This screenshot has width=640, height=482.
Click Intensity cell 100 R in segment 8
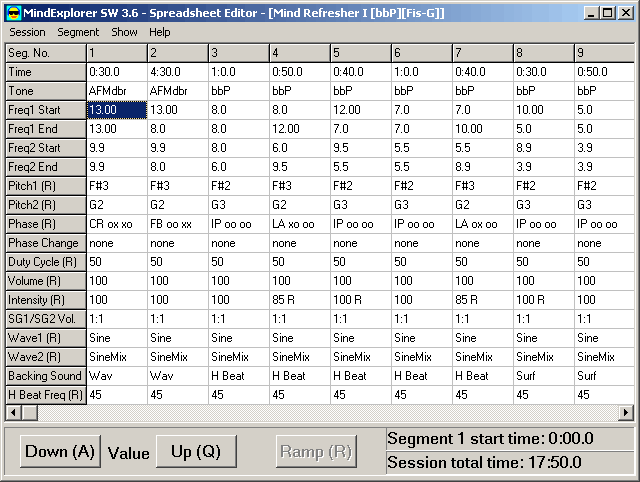(x=544, y=300)
